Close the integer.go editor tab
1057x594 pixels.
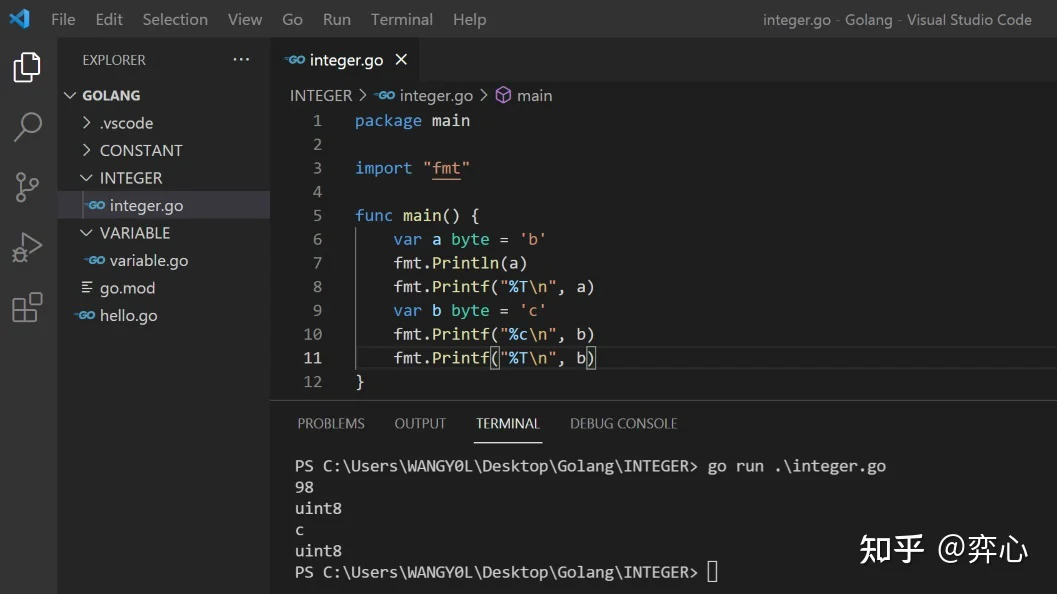tap(401, 59)
